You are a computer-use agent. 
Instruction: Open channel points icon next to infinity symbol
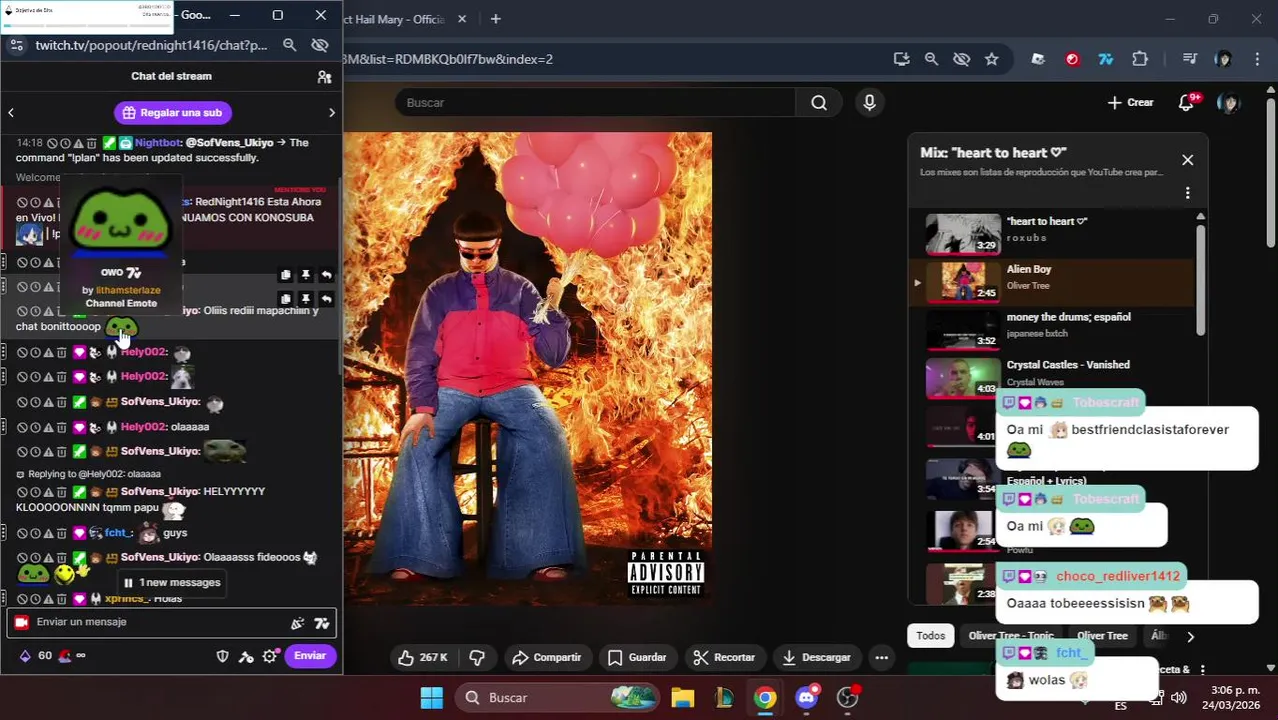(65, 656)
